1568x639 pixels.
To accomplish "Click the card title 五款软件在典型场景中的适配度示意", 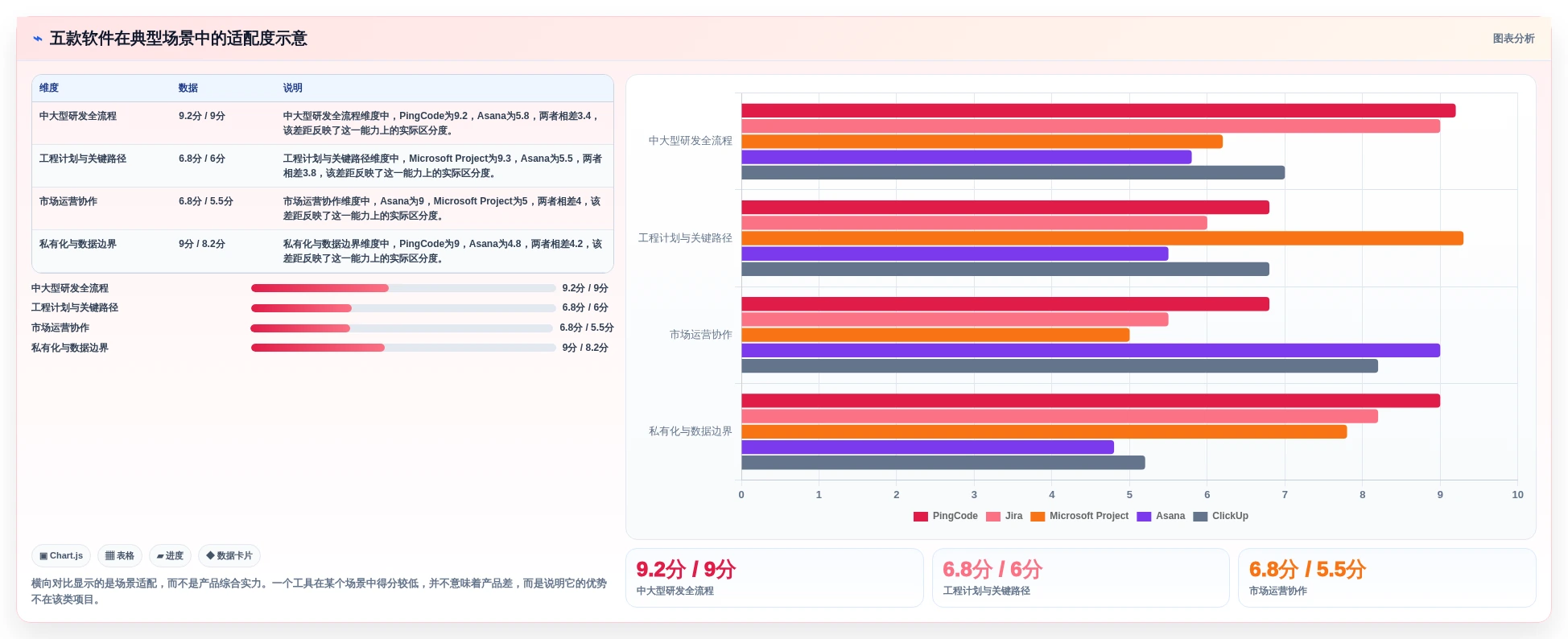I will pyautogui.click(x=179, y=39).
